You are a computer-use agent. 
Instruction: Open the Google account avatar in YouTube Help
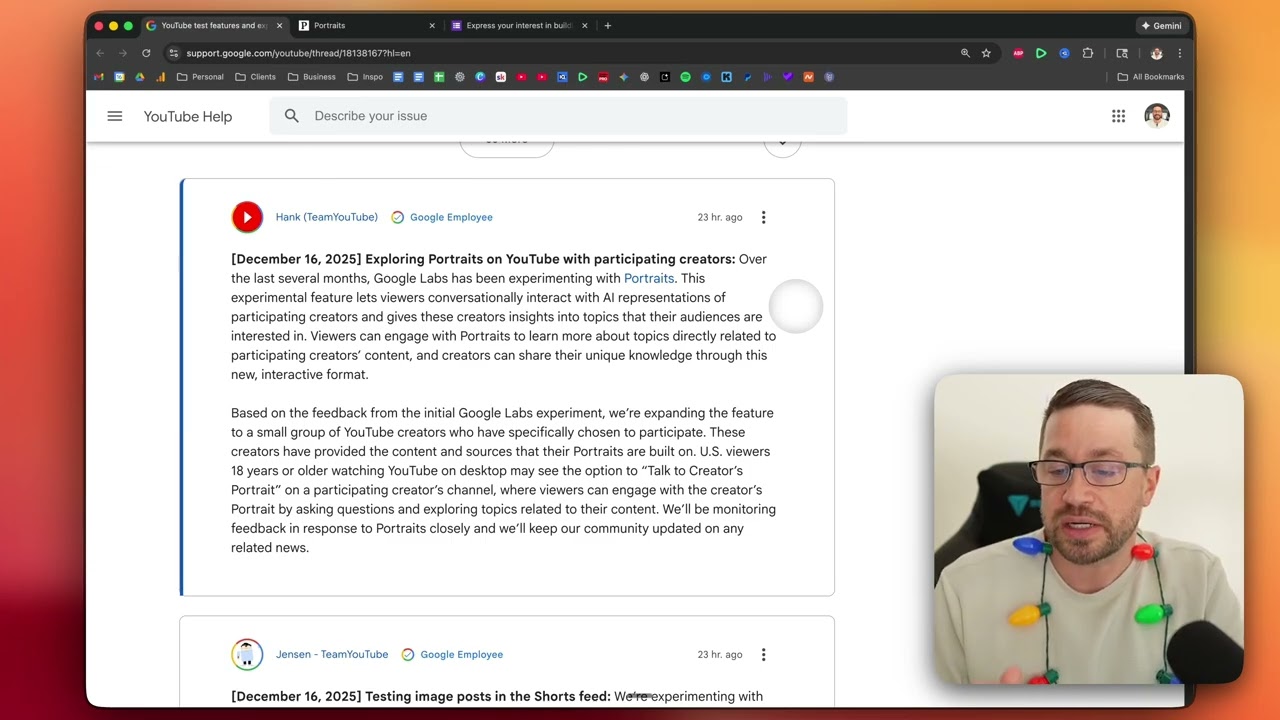[1157, 116]
